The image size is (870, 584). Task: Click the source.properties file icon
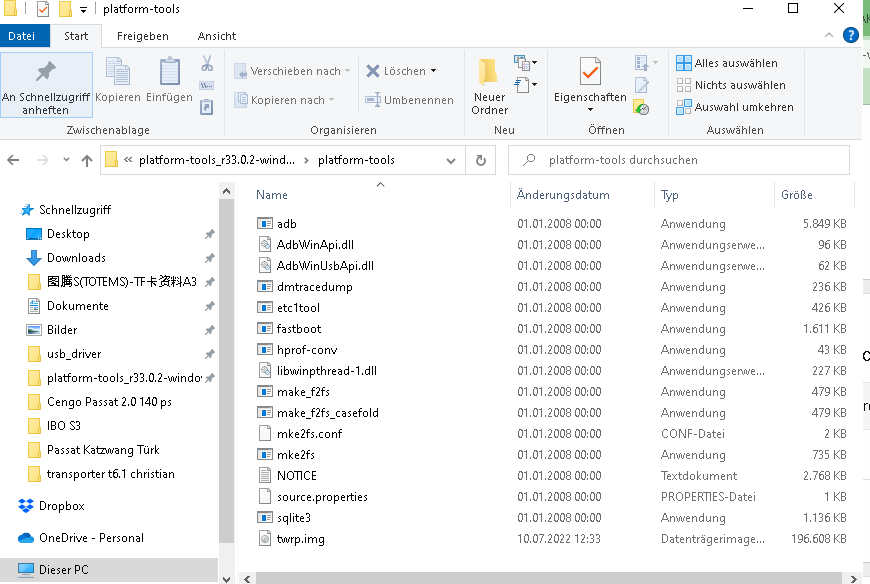pos(265,497)
